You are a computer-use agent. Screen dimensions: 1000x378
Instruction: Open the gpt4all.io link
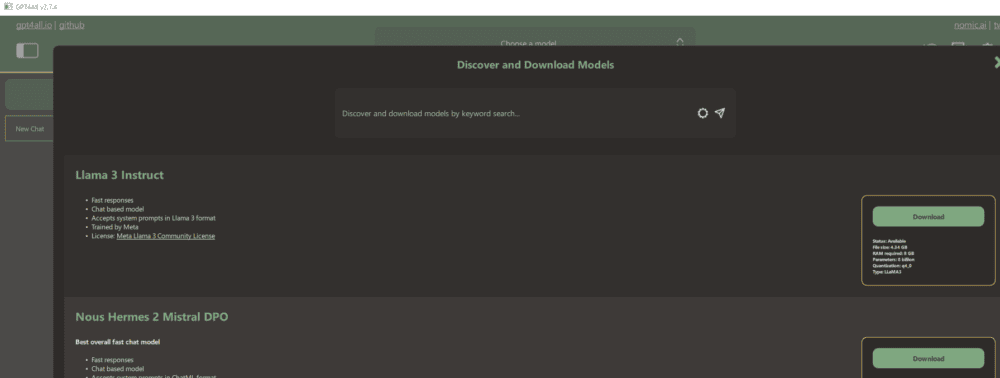point(34,25)
